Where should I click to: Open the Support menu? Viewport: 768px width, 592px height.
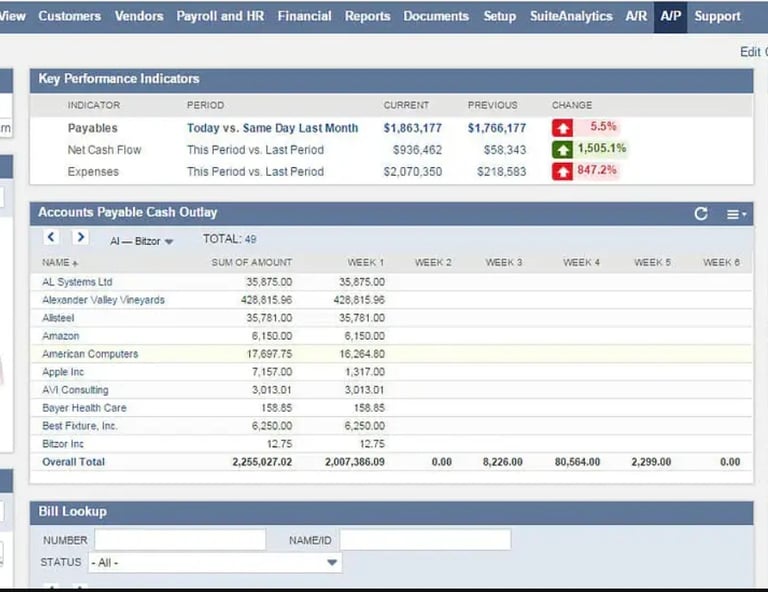[717, 16]
